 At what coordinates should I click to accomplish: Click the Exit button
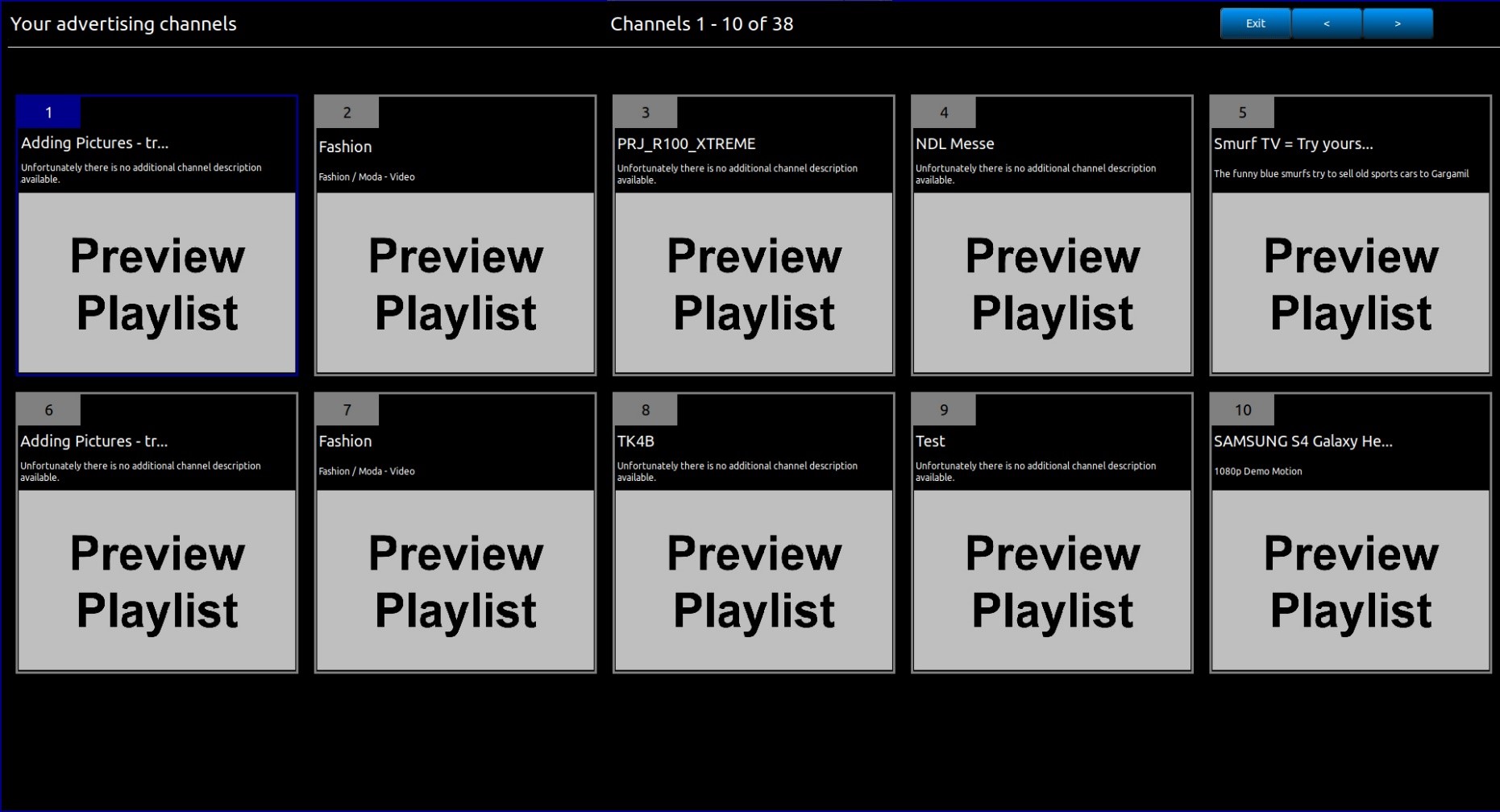pyautogui.click(x=1254, y=23)
